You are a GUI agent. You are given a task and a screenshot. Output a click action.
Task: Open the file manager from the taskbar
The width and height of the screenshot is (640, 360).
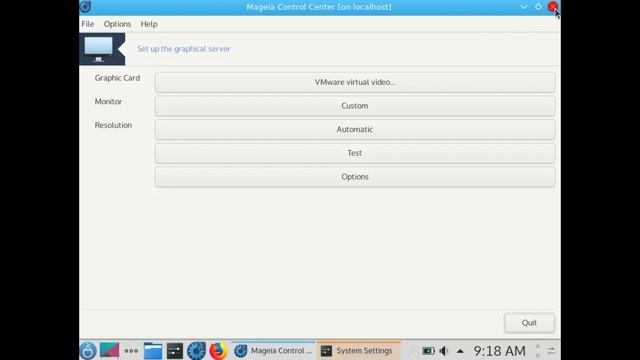coord(153,351)
